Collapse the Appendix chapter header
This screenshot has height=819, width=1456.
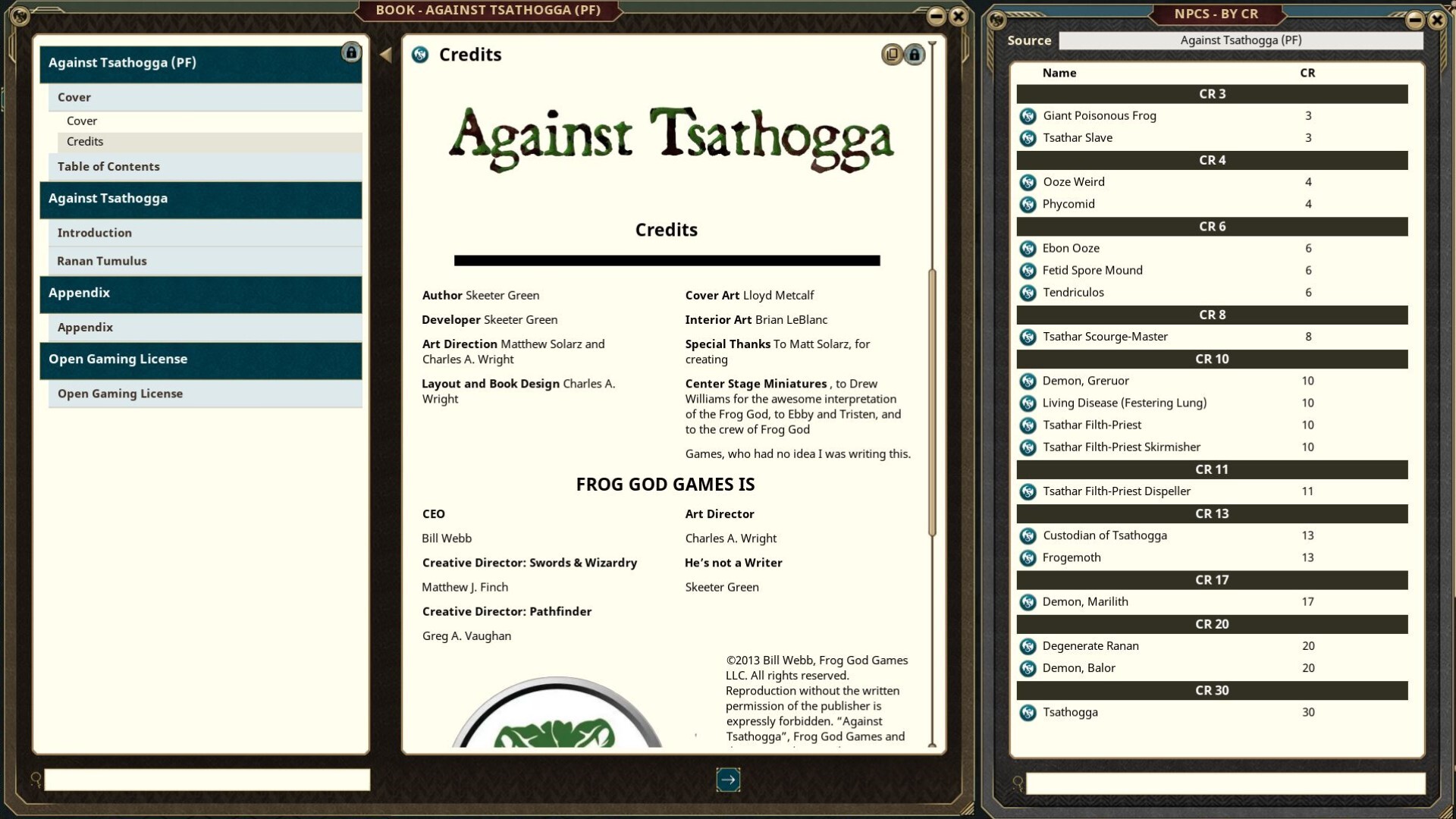[200, 293]
